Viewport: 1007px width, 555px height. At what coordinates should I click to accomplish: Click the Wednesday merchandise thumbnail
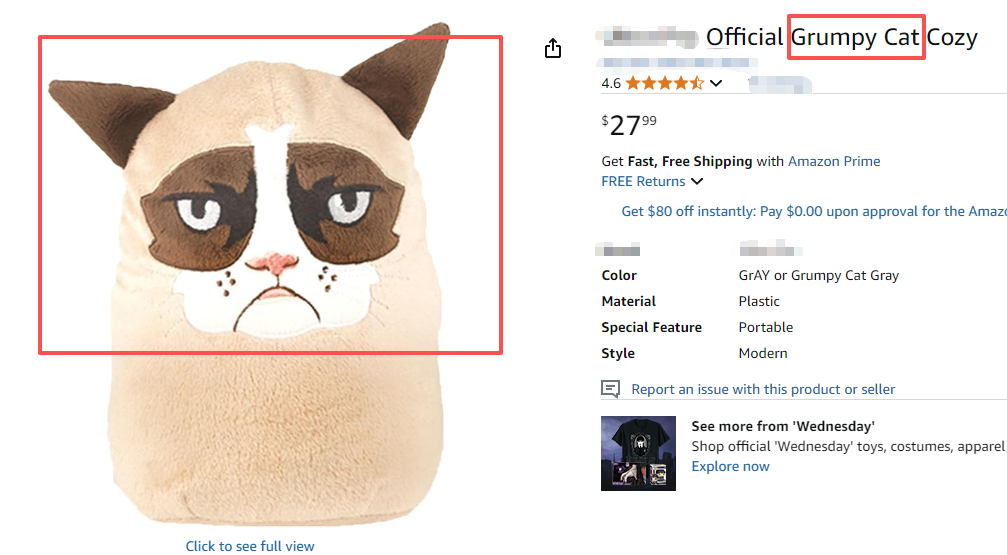(638, 453)
